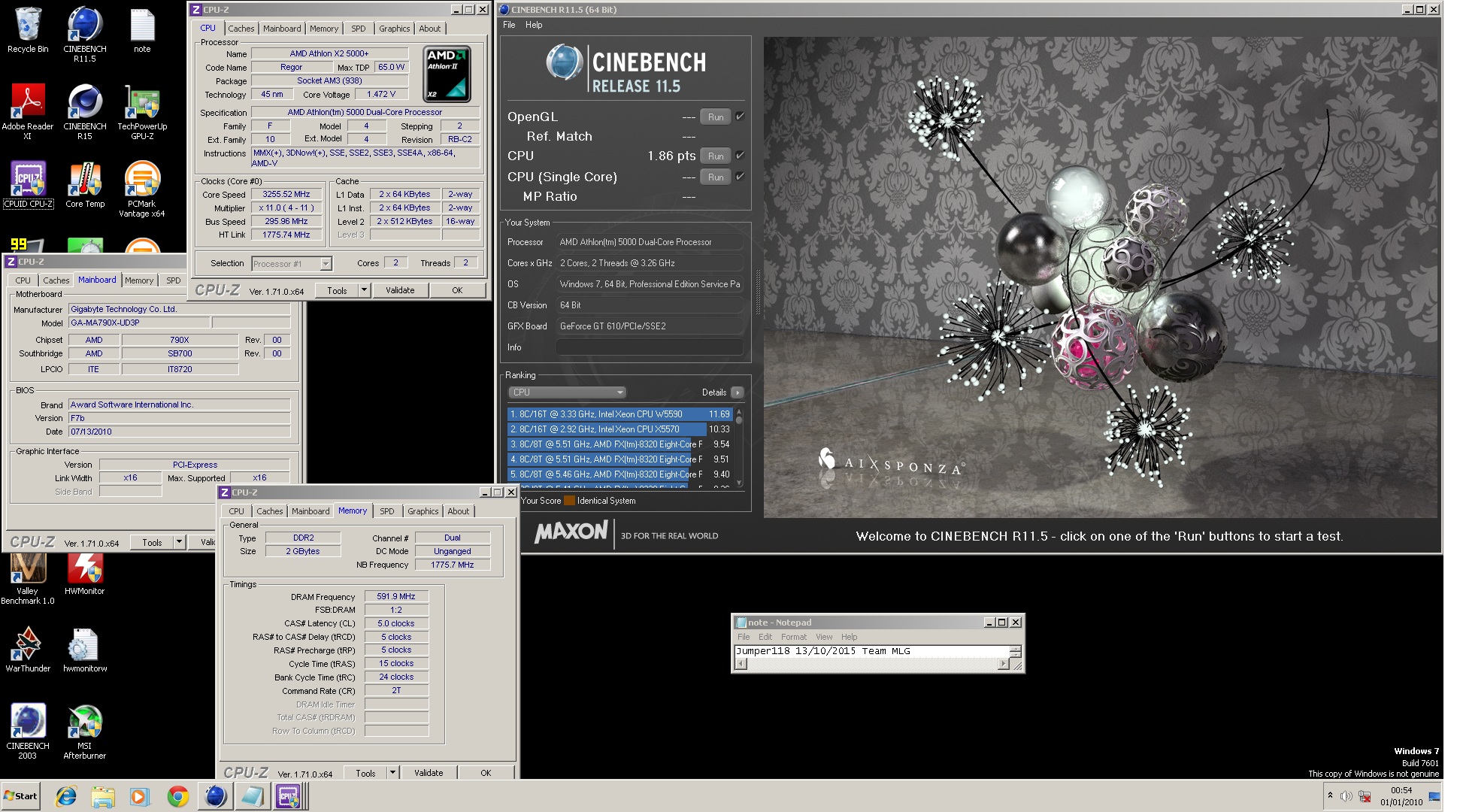Click the Info input field in Cinebench
Screen dimensions: 1457x812
pyautogui.click(x=650, y=347)
